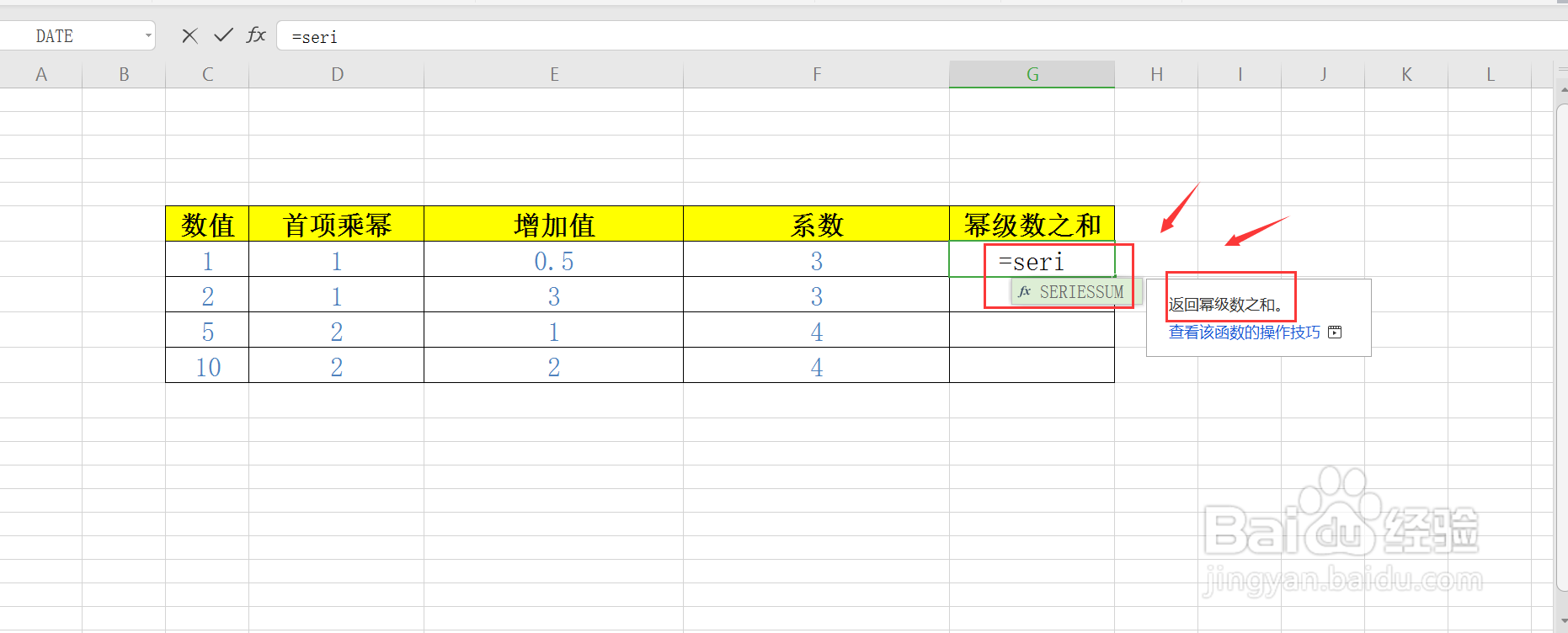Screen dimensions: 1568x633
Task: Select column C header
Action: (207, 74)
